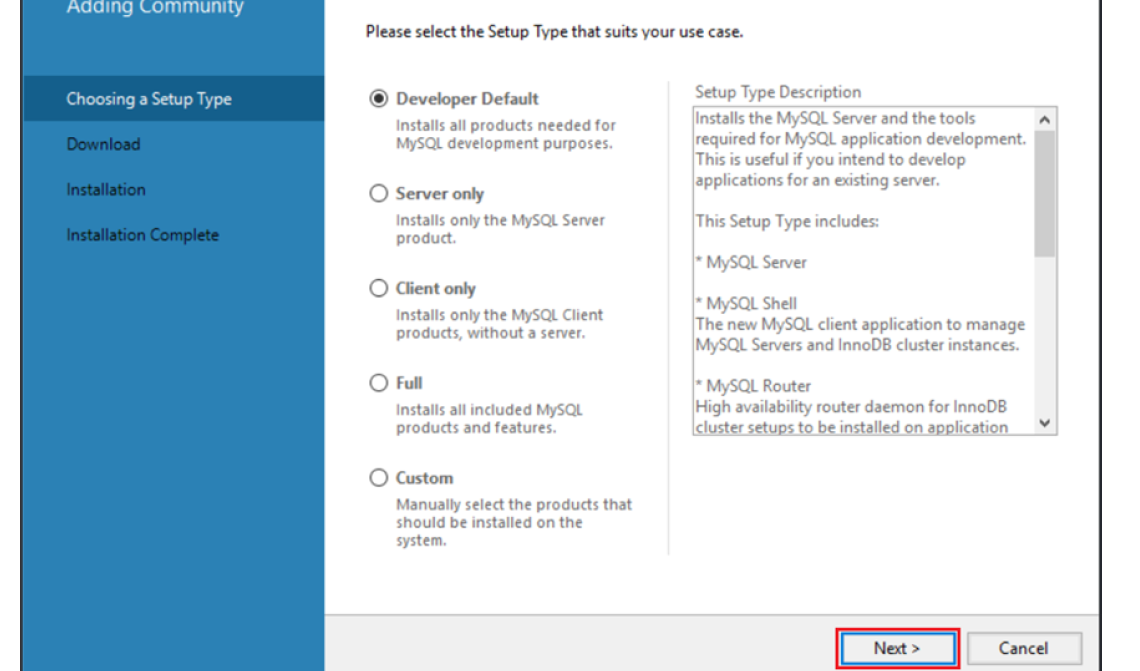1140x671 pixels.
Task: Click scroll down arrow in description box
Action: [1045, 423]
